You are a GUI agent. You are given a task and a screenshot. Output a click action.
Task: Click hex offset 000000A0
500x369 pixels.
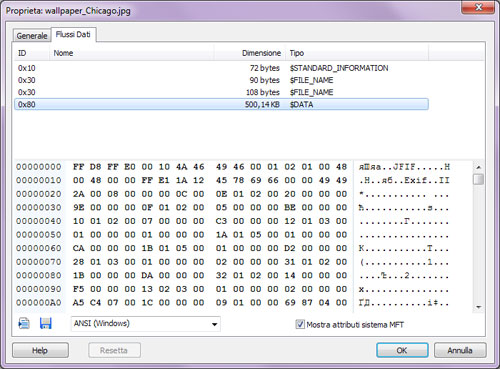point(39,303)
